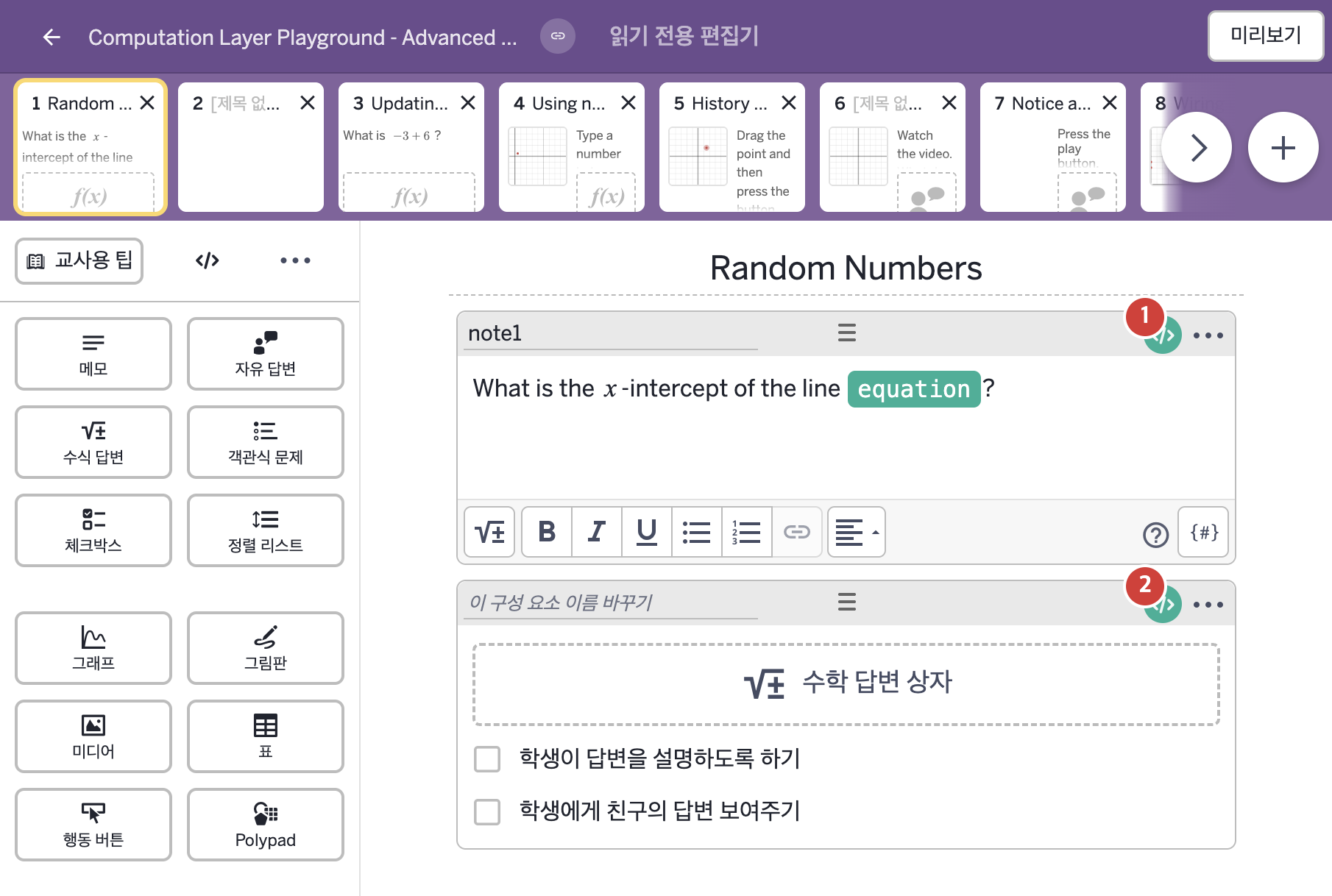
Task: Grab the note1 component drag handle
Action: 847,333
